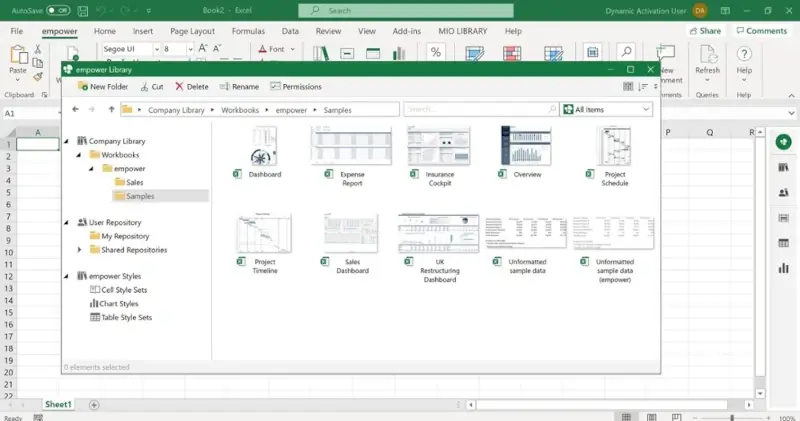Click the Copy icon in Excel clipboard group
Image resolution: width=800 pixels, height=421 pixels.
(38, 63)
